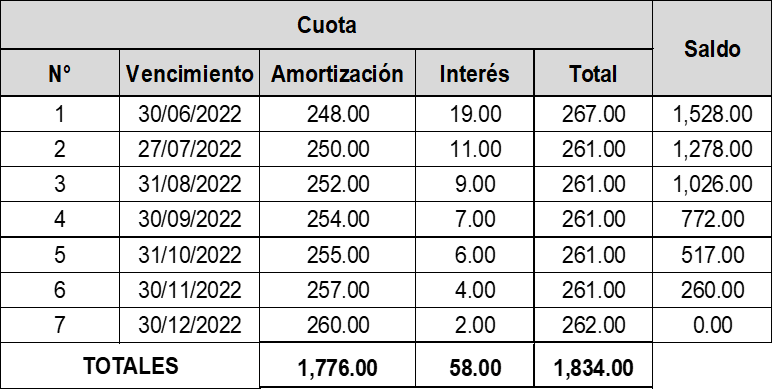This screenshot has height=390, width=773.
Task: Select interest value 19.00
Action: pos(474,114)
